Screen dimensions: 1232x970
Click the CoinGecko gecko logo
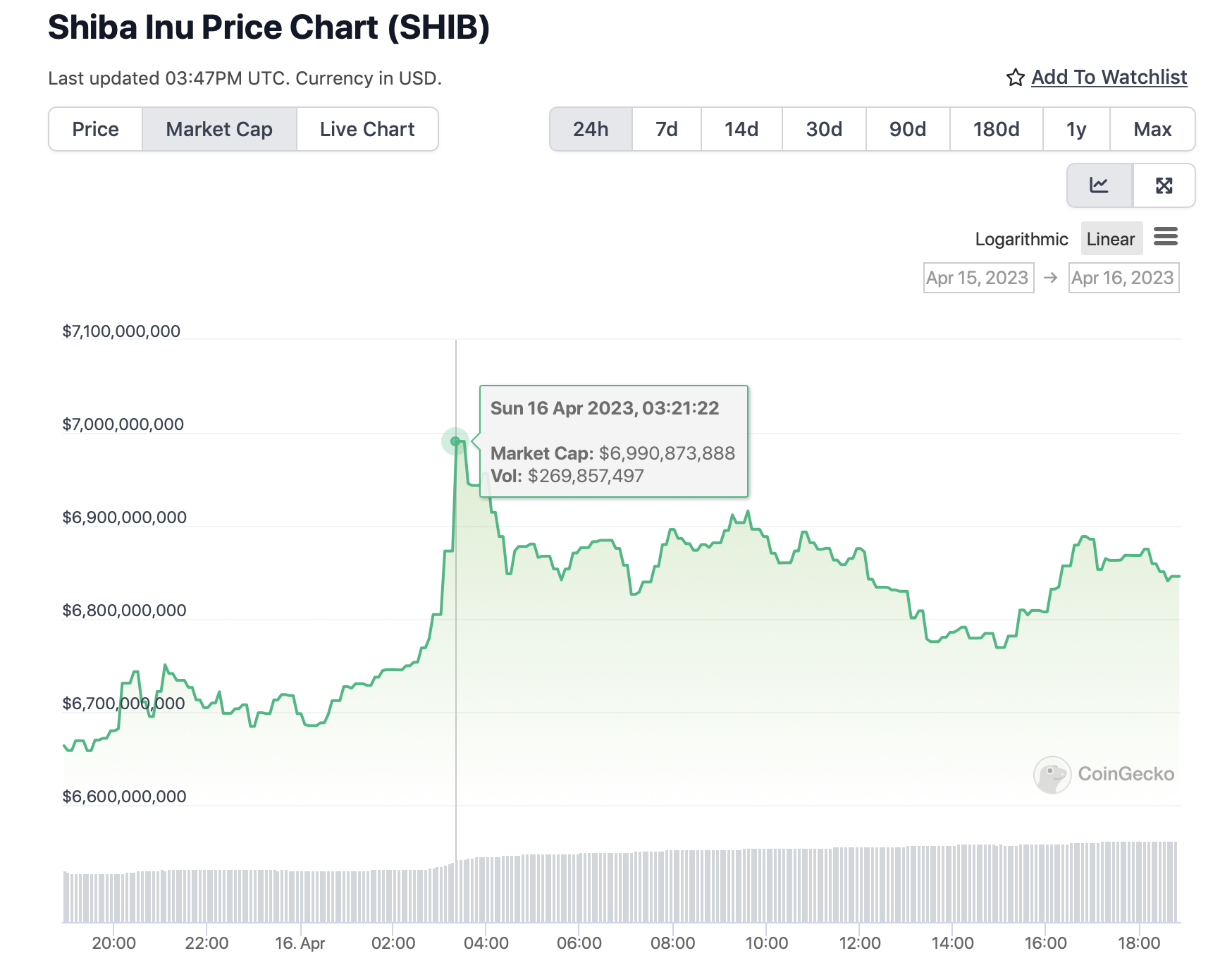point(1052,775)
